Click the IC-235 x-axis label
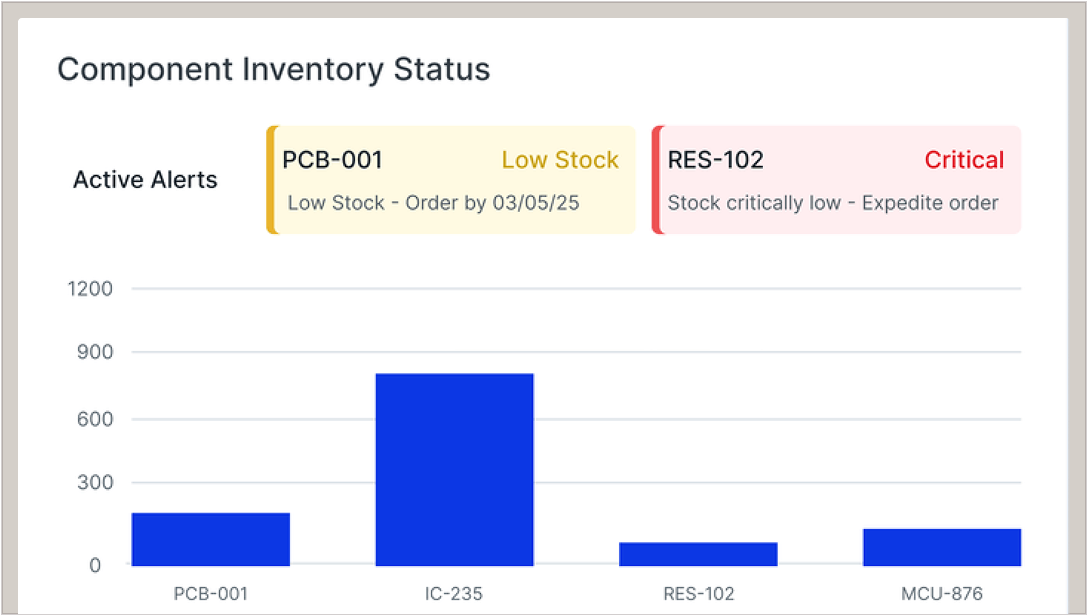Viewport: 1087px width, 615px height. tap(454, 593)
